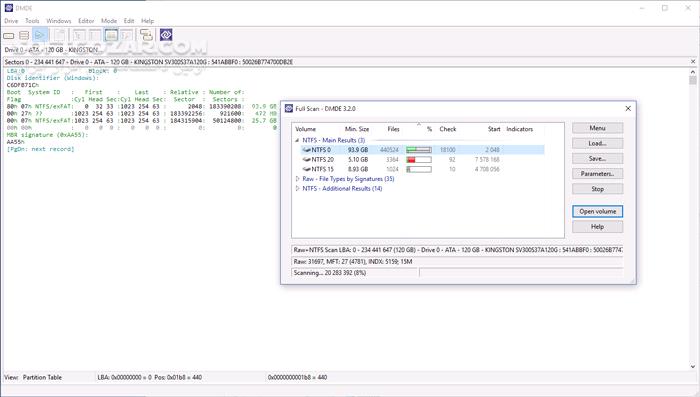Stop the running scan

(597, 189)
